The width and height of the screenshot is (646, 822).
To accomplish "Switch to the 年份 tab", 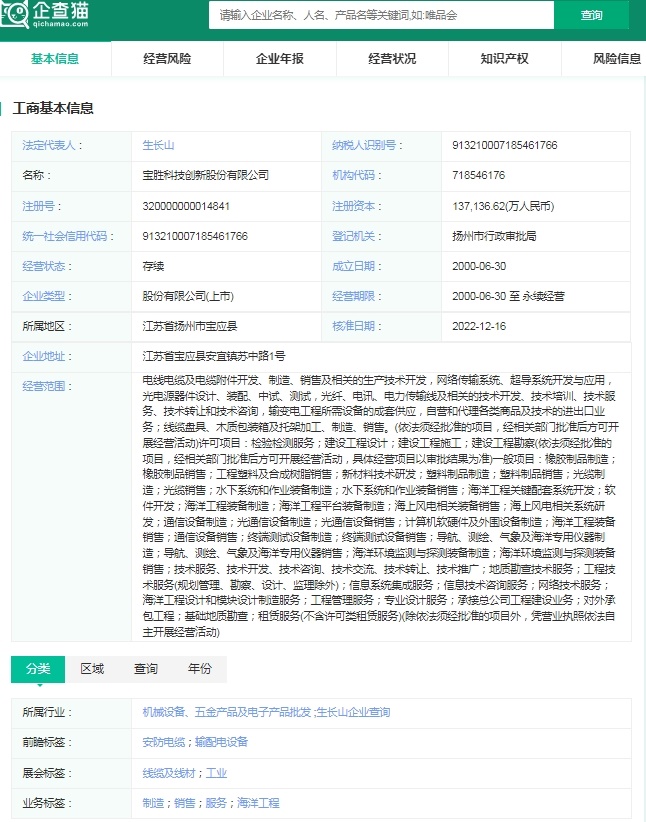I will point(200,669).
